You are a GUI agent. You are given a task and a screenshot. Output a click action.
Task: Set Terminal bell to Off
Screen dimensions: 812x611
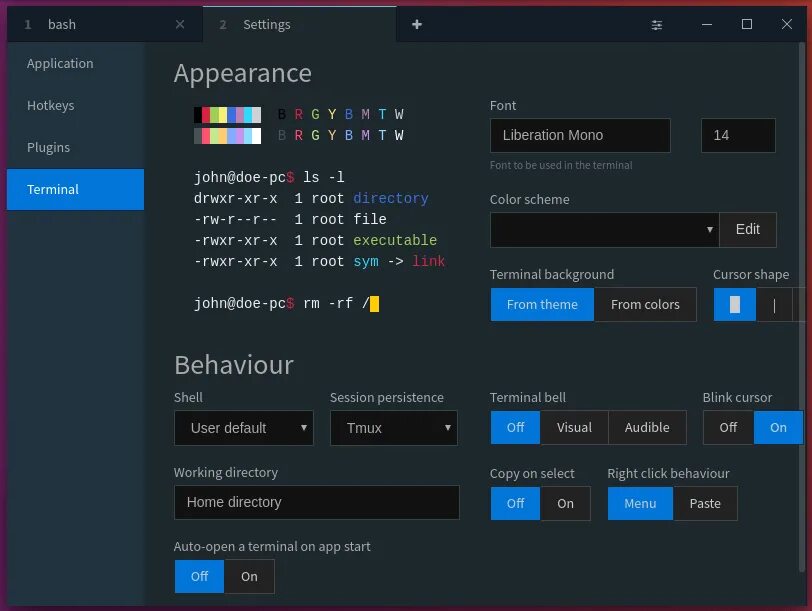tap(515, 428)
